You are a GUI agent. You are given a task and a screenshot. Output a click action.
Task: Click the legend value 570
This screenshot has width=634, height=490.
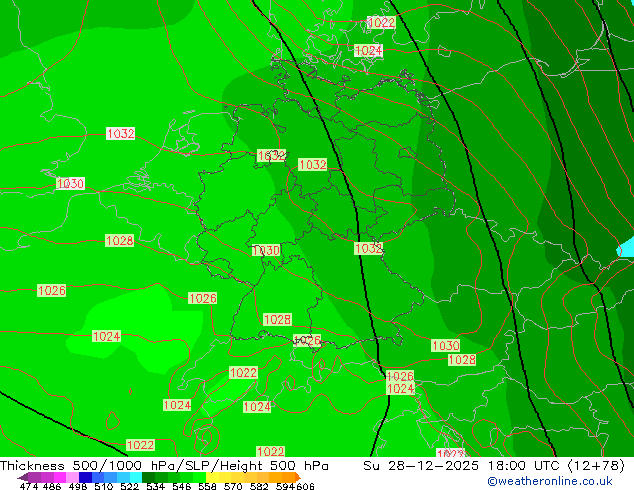(x=233, y=486)
